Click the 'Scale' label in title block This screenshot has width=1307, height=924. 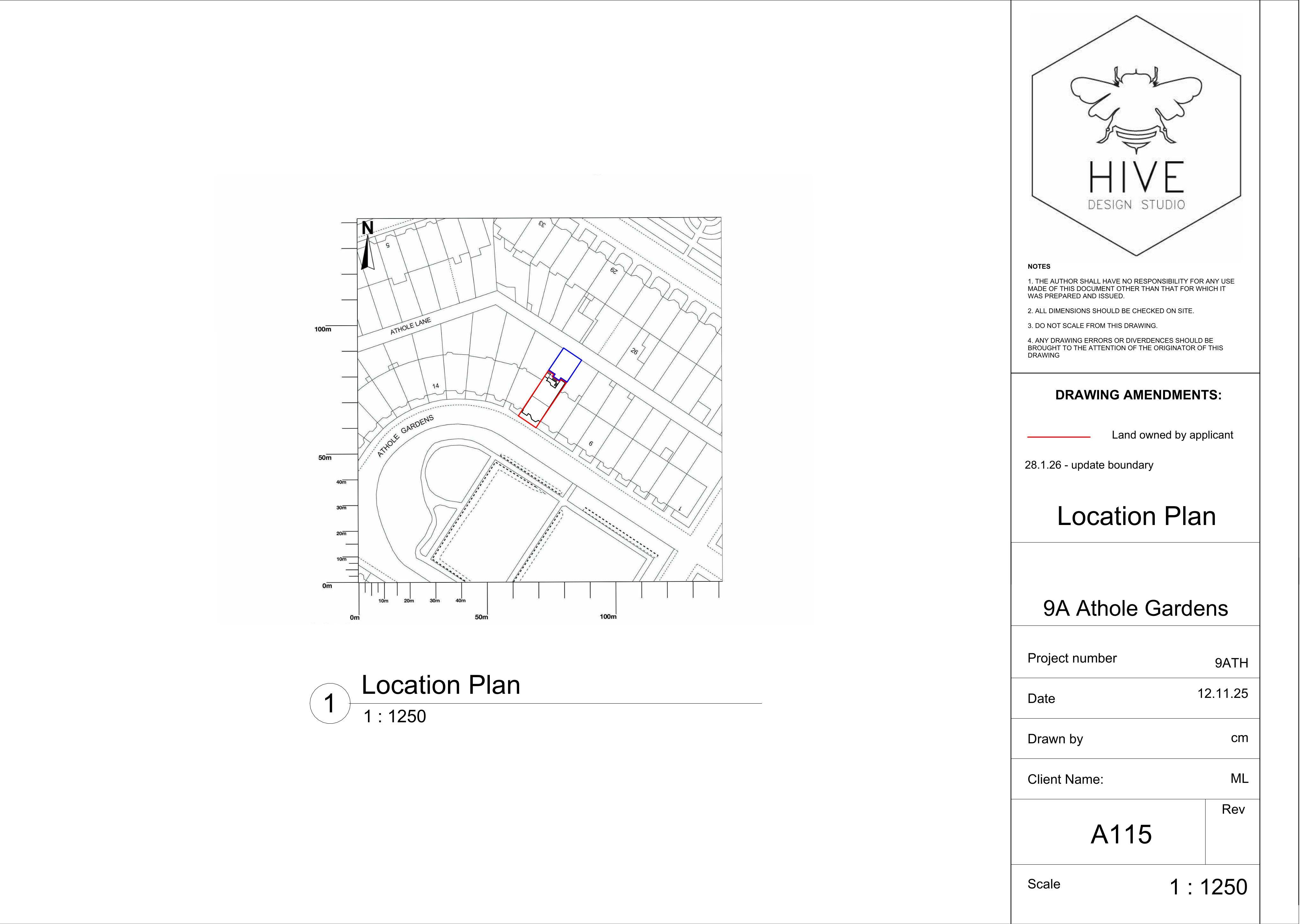tap(1043, 884)
